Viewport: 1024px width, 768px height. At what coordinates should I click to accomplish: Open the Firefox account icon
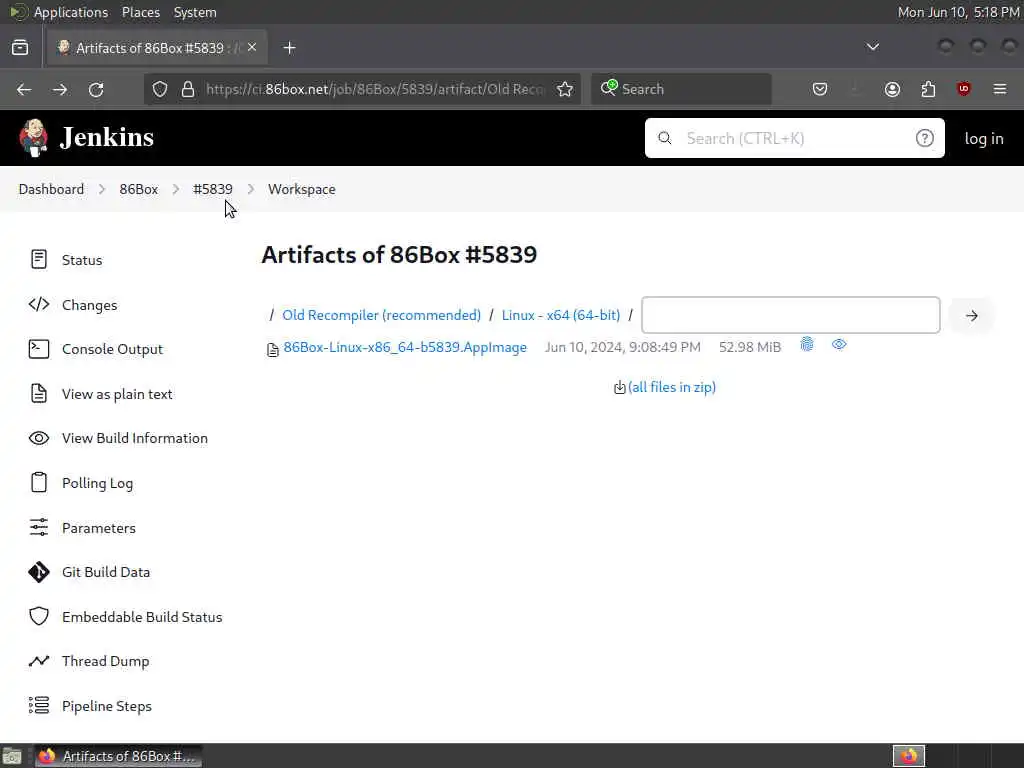[892, 89]
